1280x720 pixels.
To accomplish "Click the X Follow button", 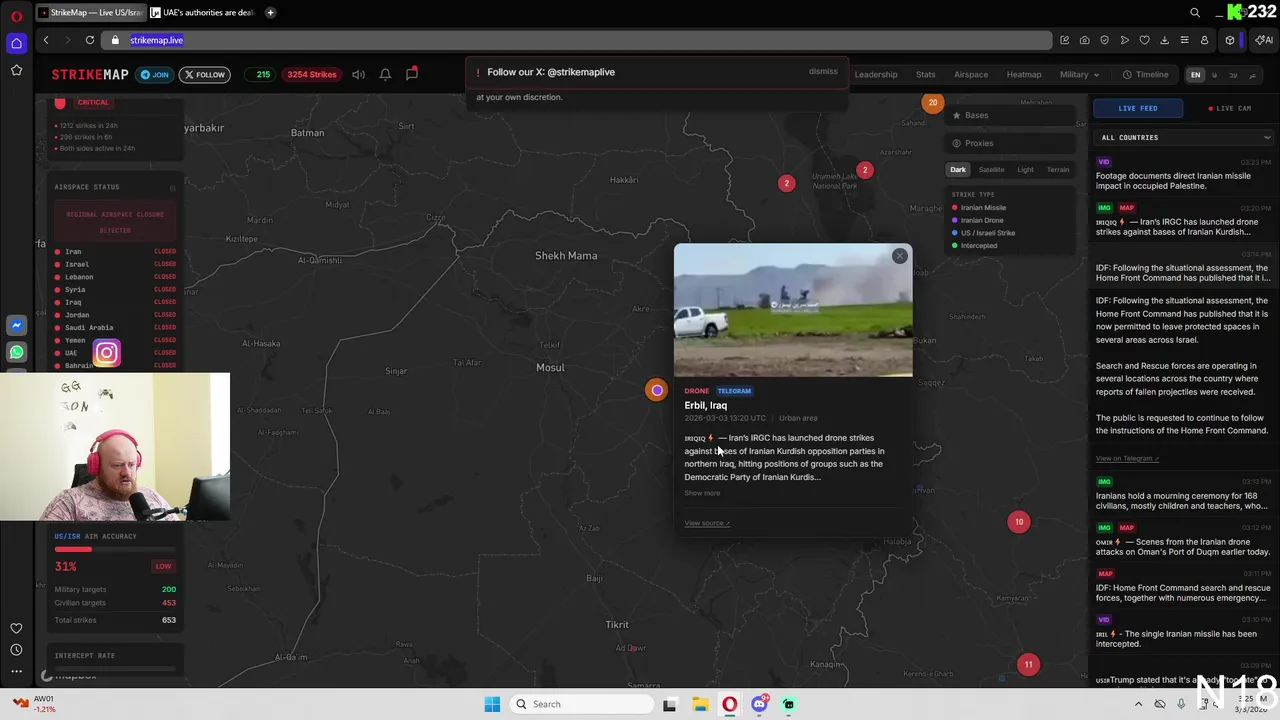I will pyautogui.click(x=204, y=75).
